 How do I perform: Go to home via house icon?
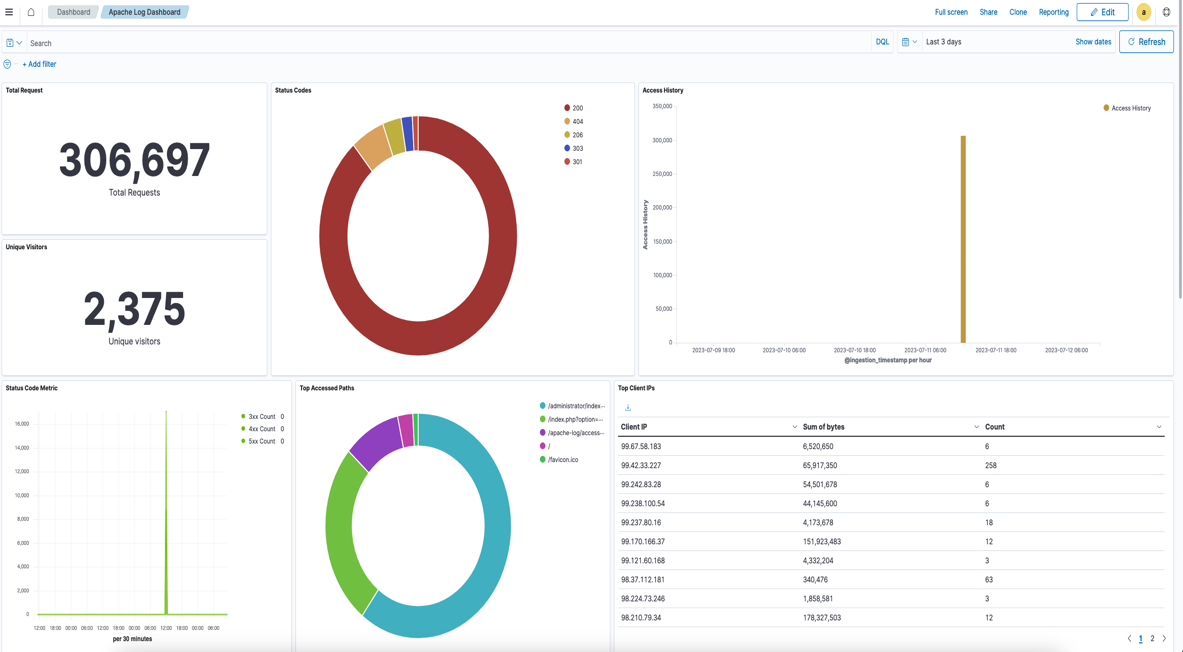click(31, 12)
